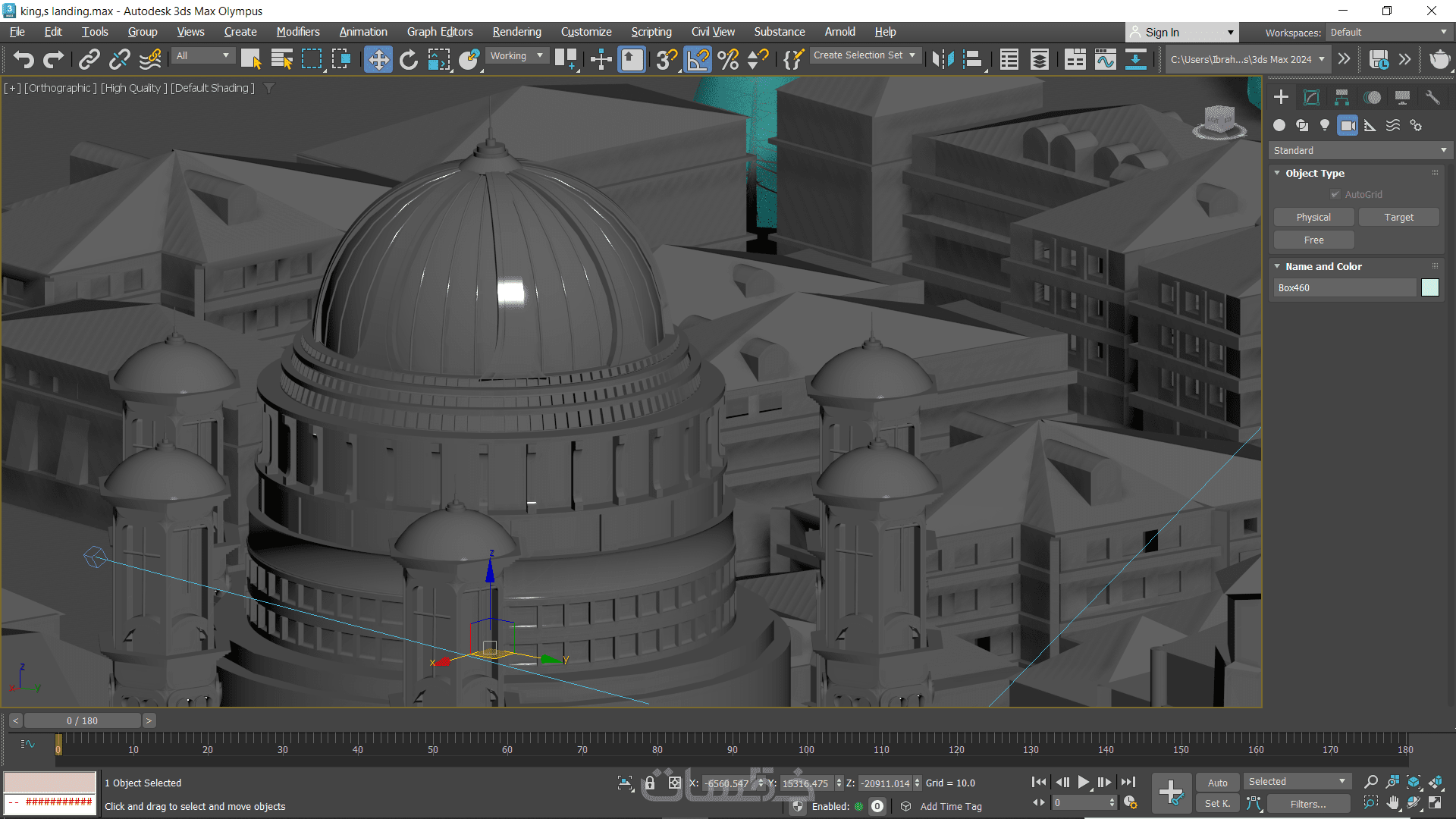Screen dimensions: 1456x819
Task: Collapse the Object Type rollout
Action: point(1278,173)
